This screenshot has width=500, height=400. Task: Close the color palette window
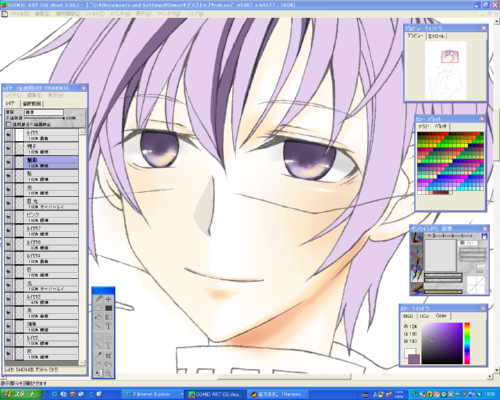pos(482,119)
